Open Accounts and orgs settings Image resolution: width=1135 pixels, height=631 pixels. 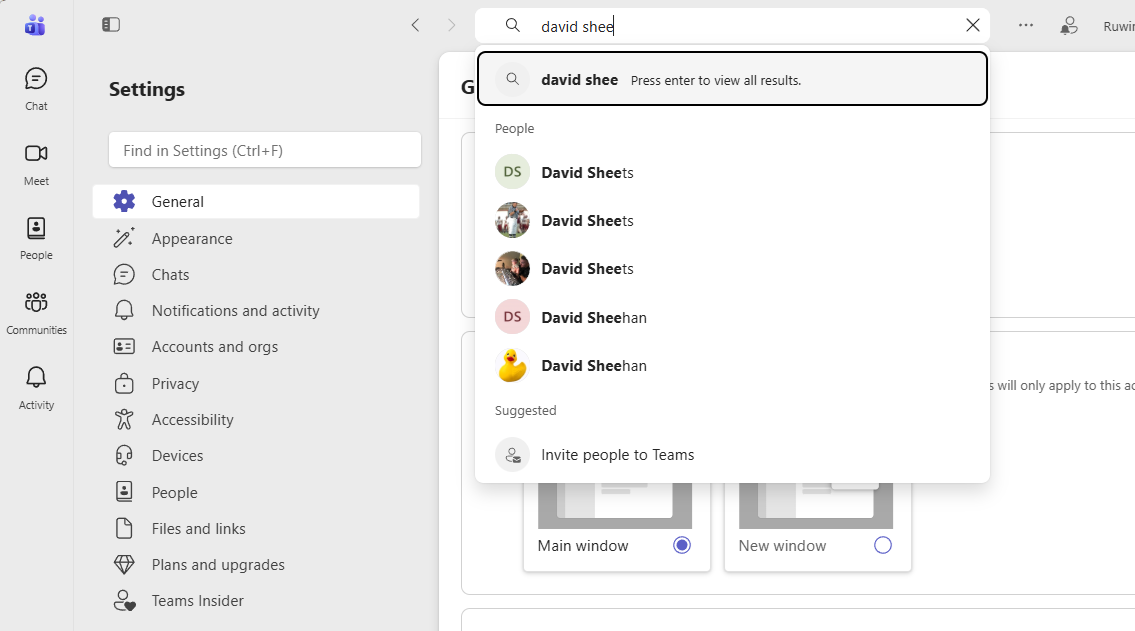pyautogui.click(x=256, y=347)
